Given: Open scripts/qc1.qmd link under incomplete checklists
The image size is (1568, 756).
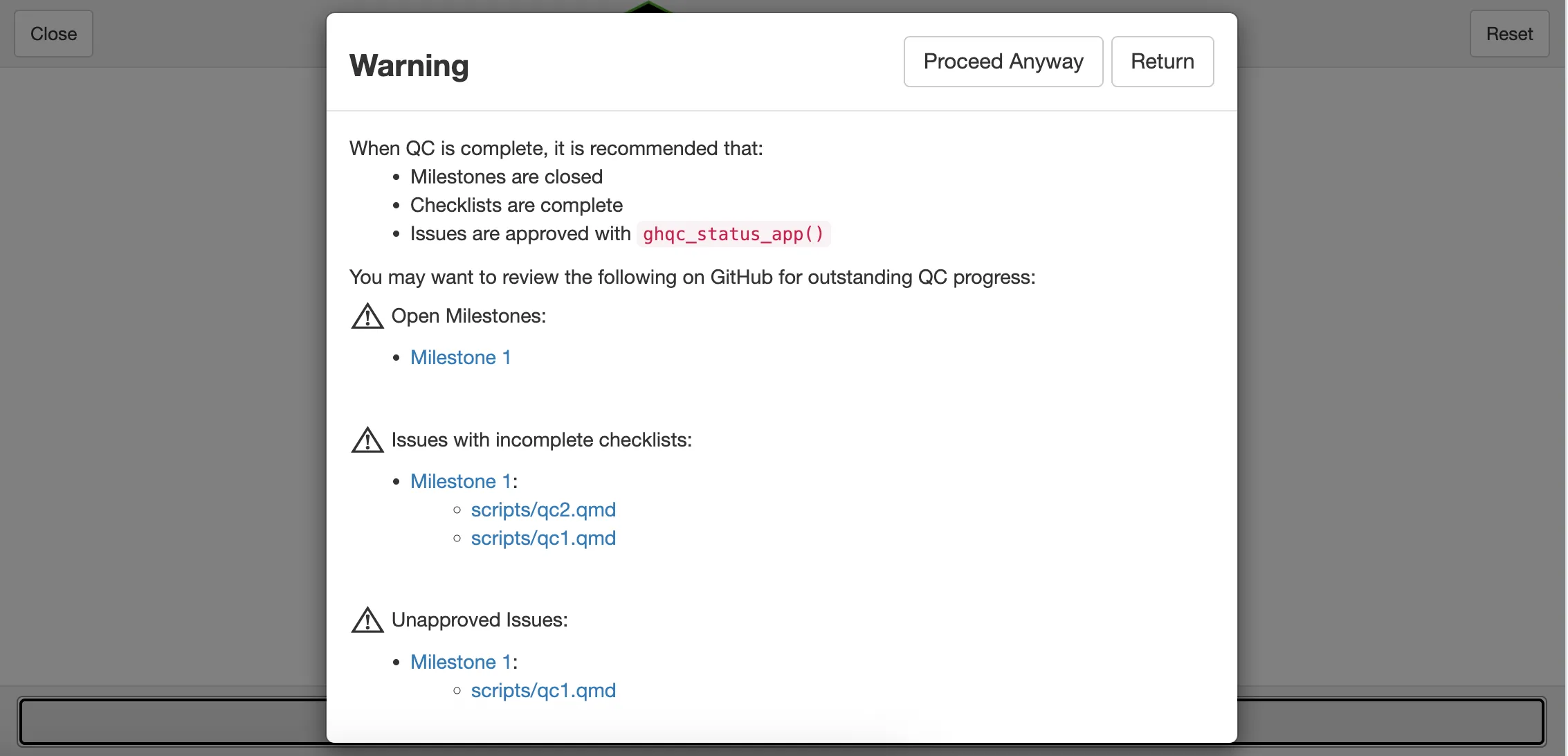Looking at the screenshot, I should click(x=543, y=538).
